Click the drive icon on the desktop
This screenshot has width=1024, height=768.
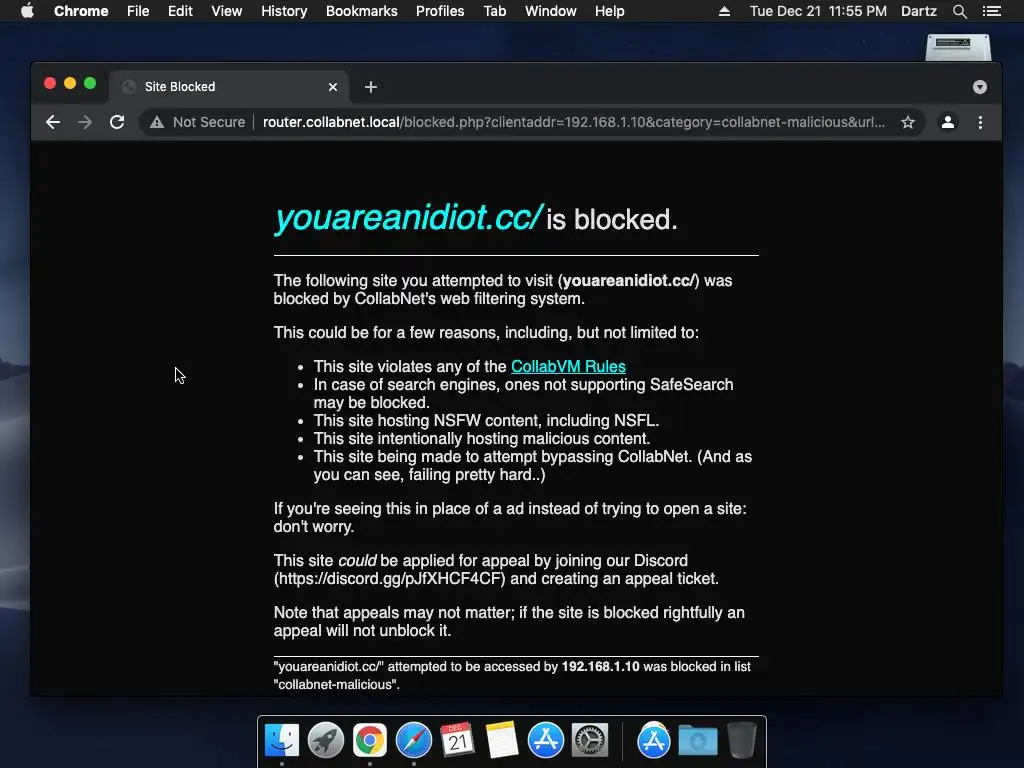tap(958, 47)
